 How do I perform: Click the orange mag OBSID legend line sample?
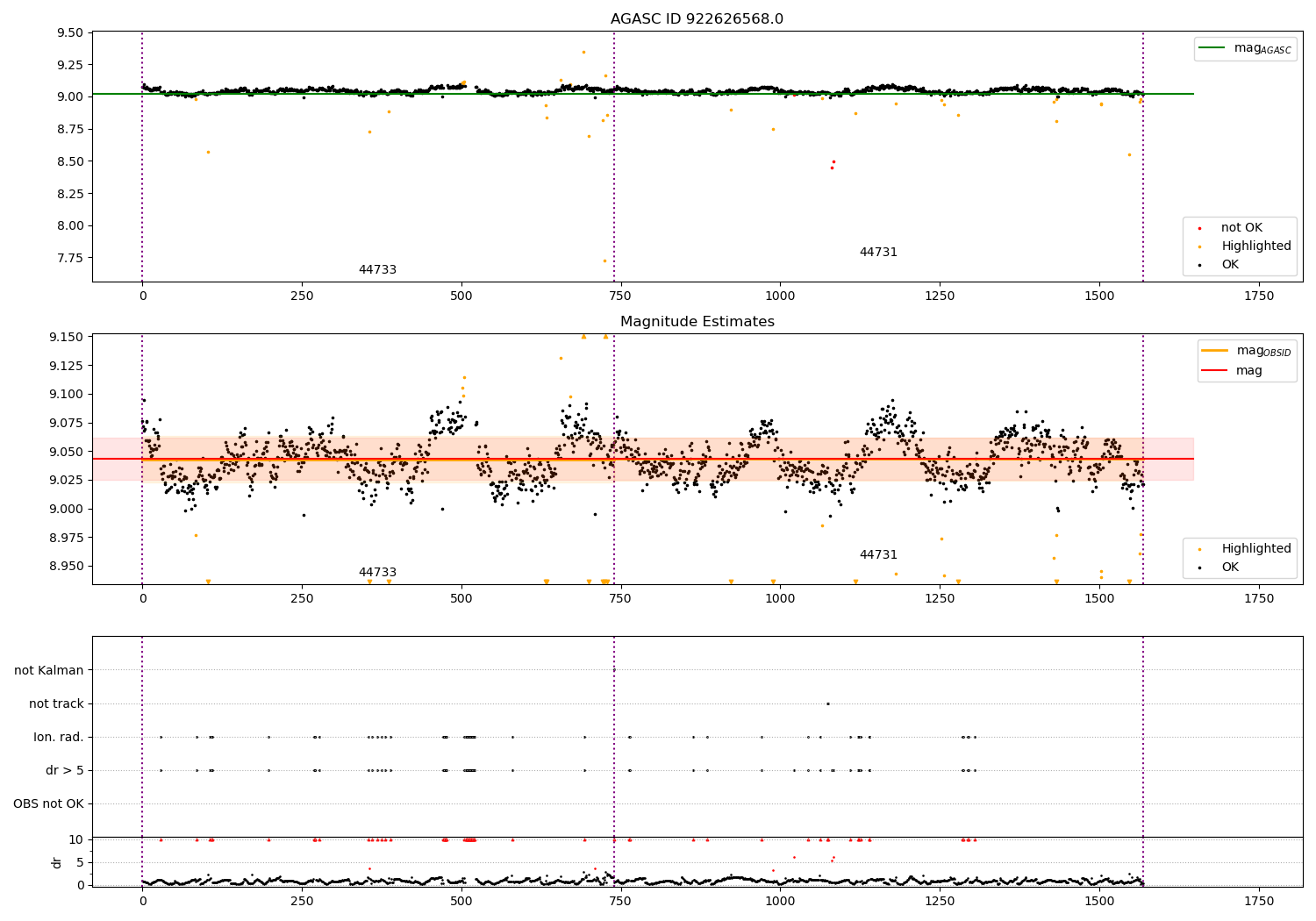(1215, 351)
